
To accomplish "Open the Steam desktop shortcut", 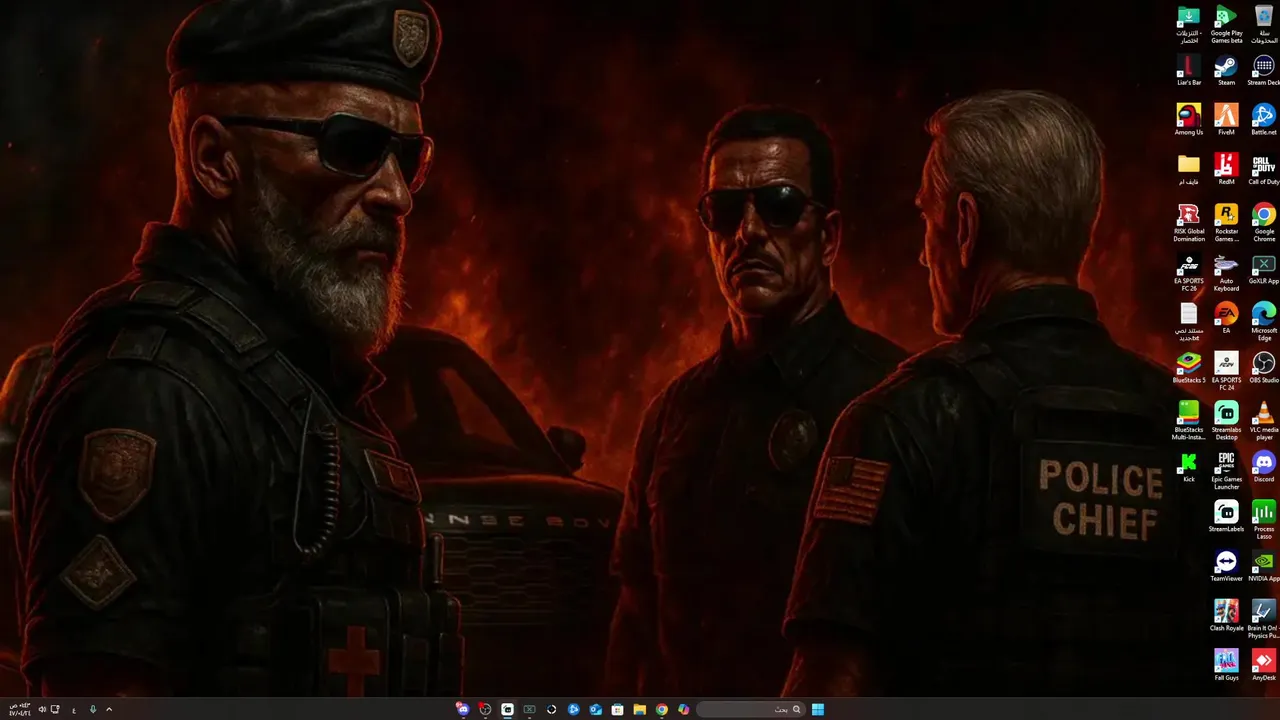I will (1226, 70).
